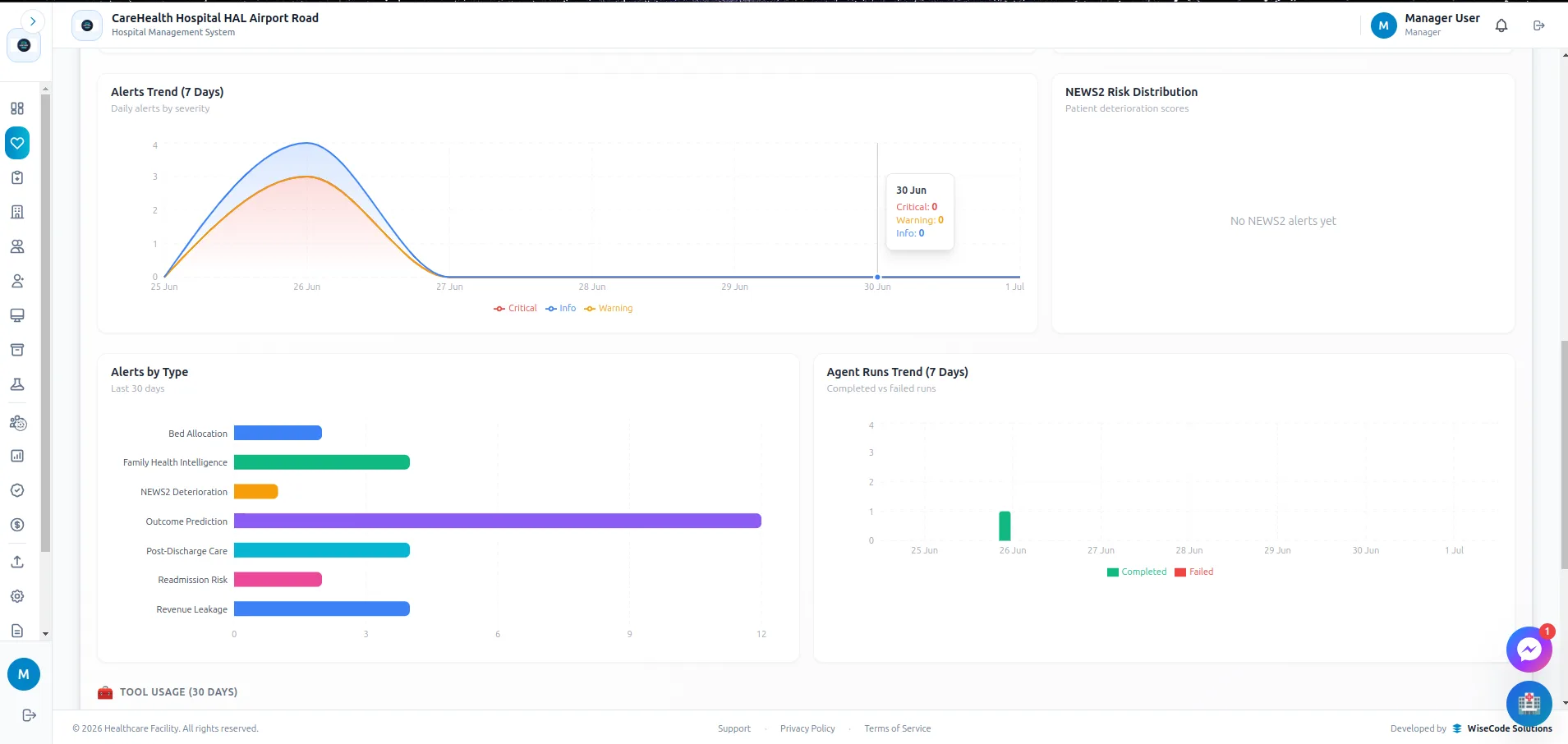Viewport: 1568px width, 744px height.
Task: Click the upload arrow icon in sidebar
Action: 17,562
